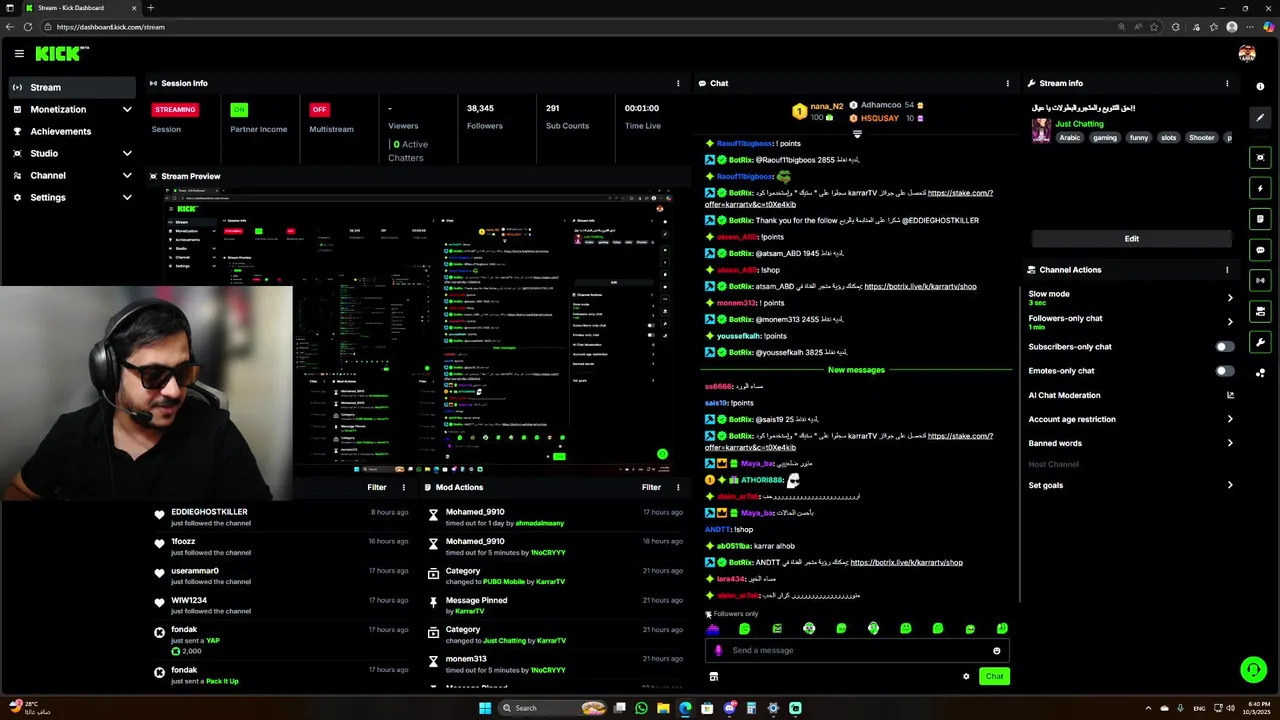Open the profile avatar in the top right
This screenshot has height=720, width=1280.
1246,53
